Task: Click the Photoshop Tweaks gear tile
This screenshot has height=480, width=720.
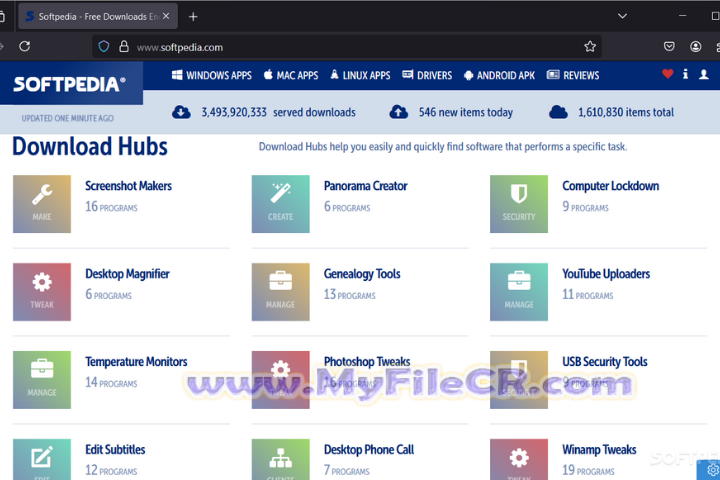Action: click(281, 380)
